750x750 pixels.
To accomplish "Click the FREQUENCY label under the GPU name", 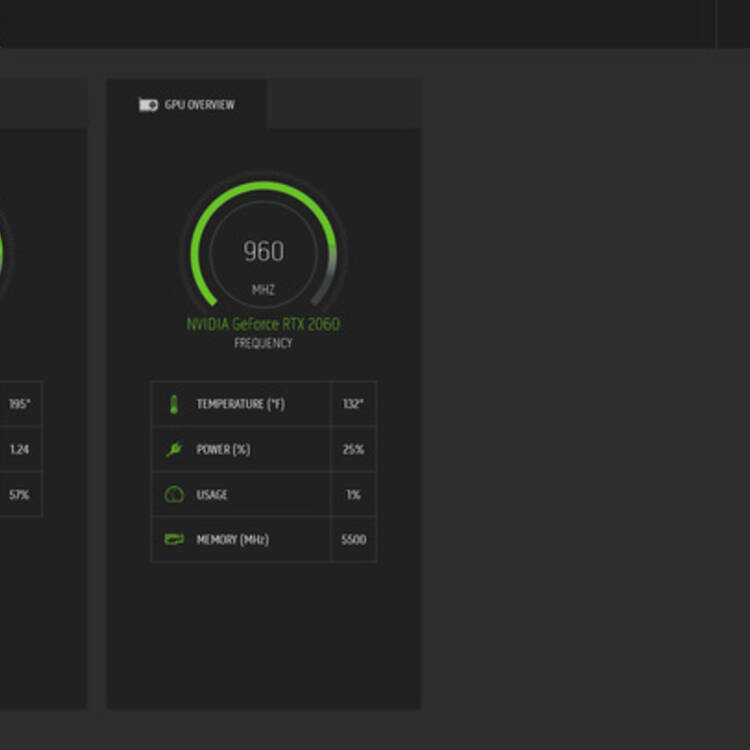I will pos(263,343).
